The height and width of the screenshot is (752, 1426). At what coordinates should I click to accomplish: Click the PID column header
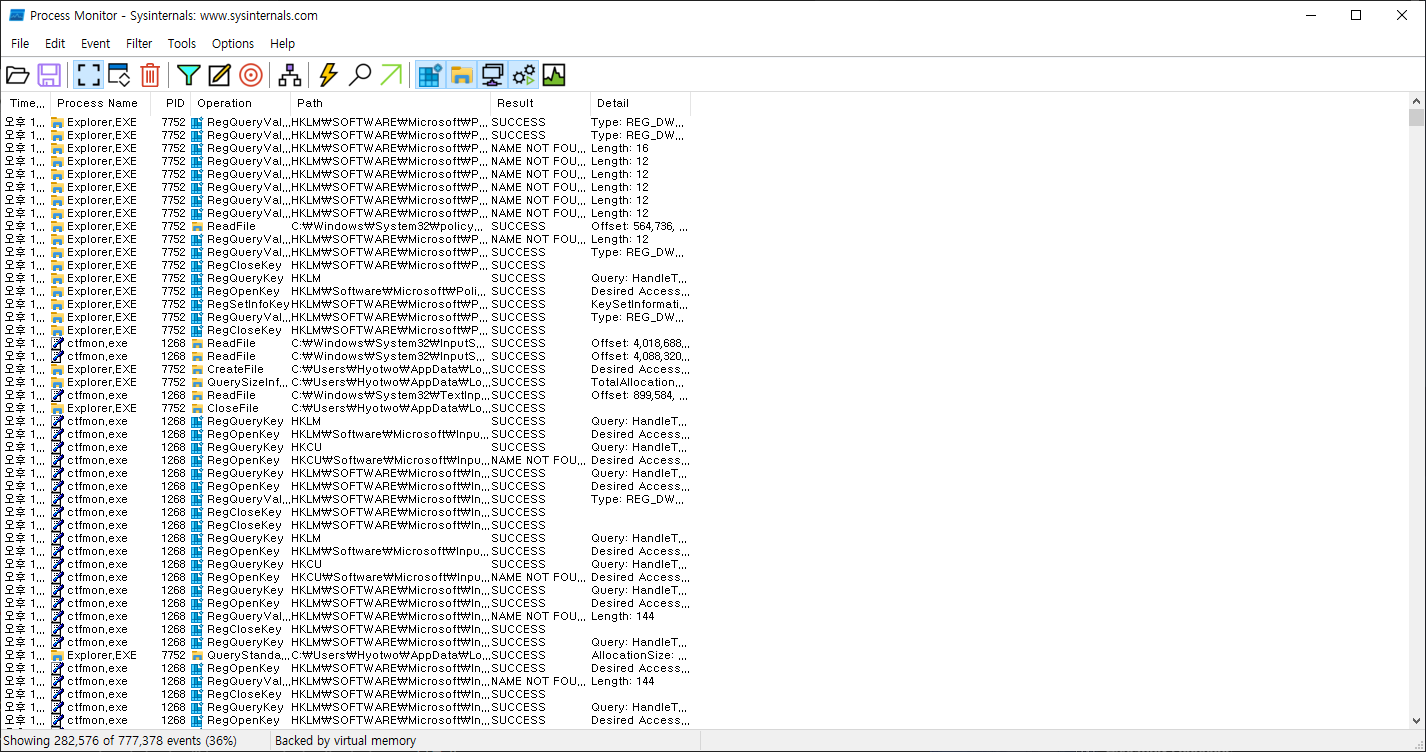coord(171,103)
